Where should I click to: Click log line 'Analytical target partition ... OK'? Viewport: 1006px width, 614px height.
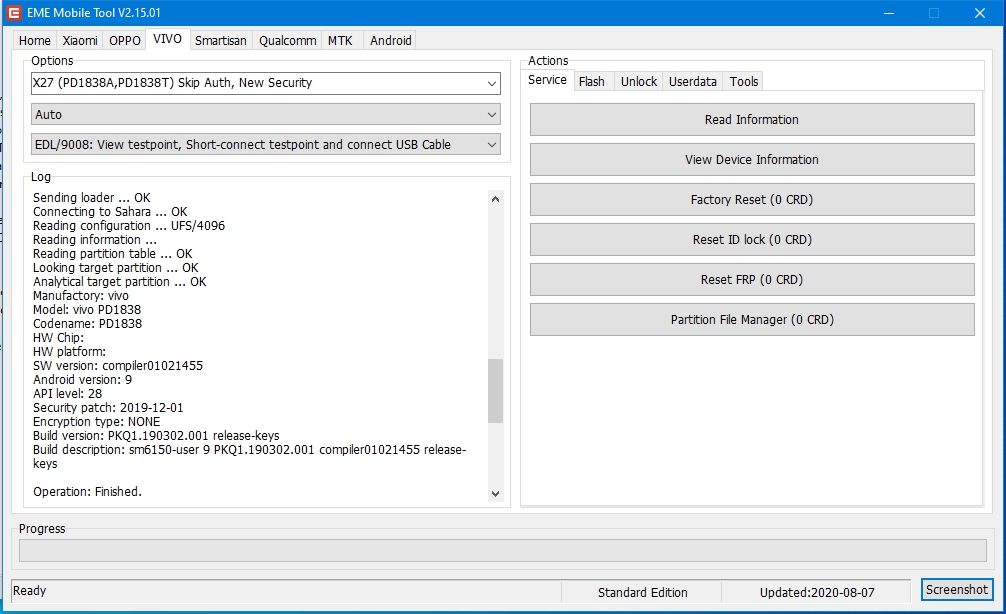point(119,282)
